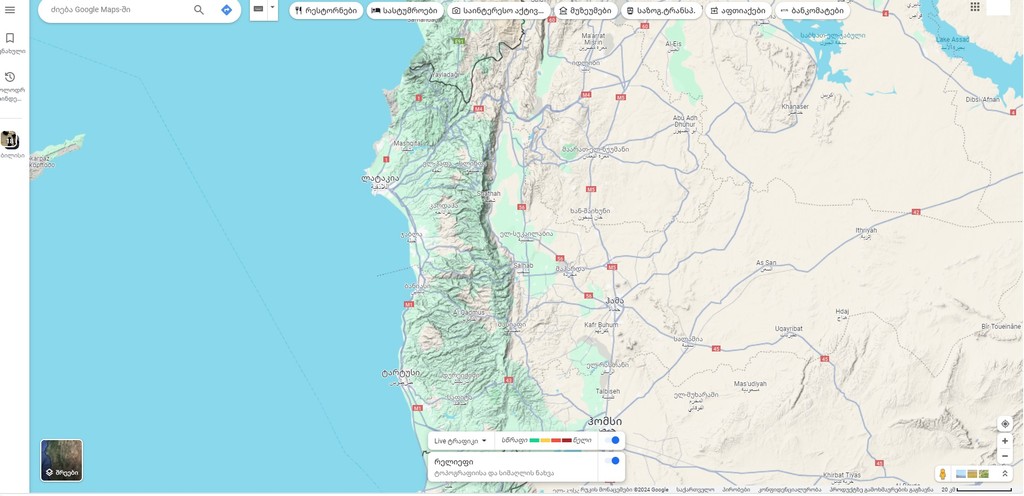Filter by რესტორნები (restaurants) chip

click(x=326, y=10)
